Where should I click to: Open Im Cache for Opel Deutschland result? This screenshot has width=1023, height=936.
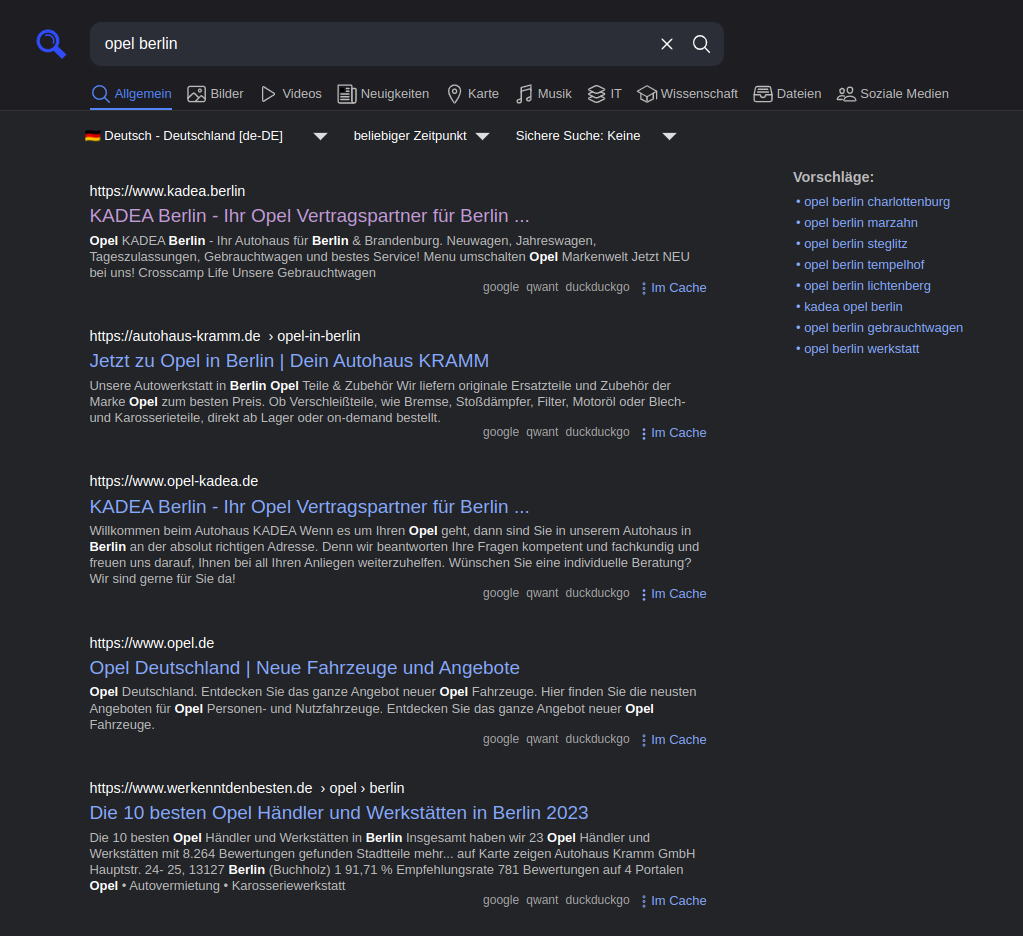679,740
